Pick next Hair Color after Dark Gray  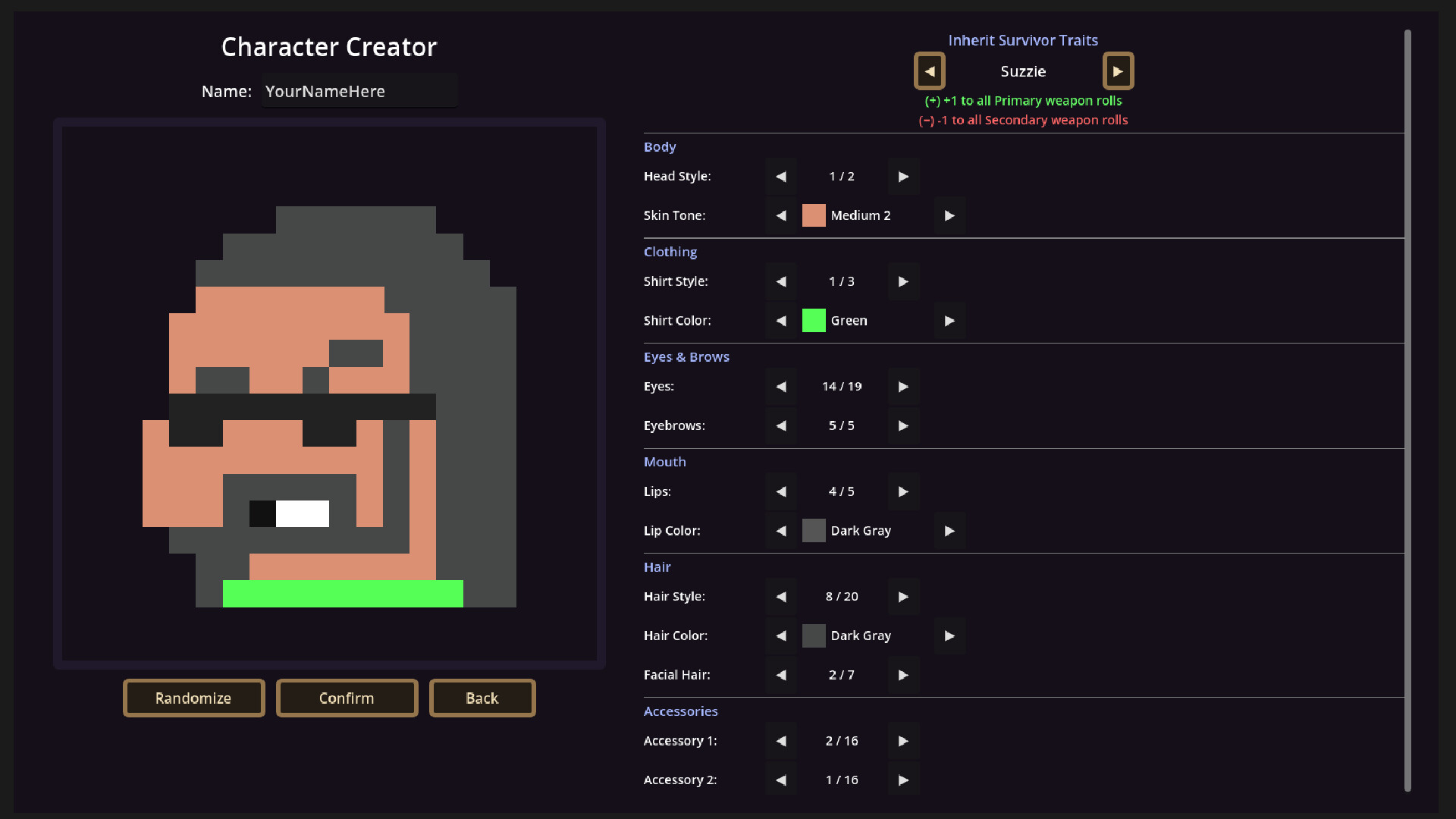(949, 636)
